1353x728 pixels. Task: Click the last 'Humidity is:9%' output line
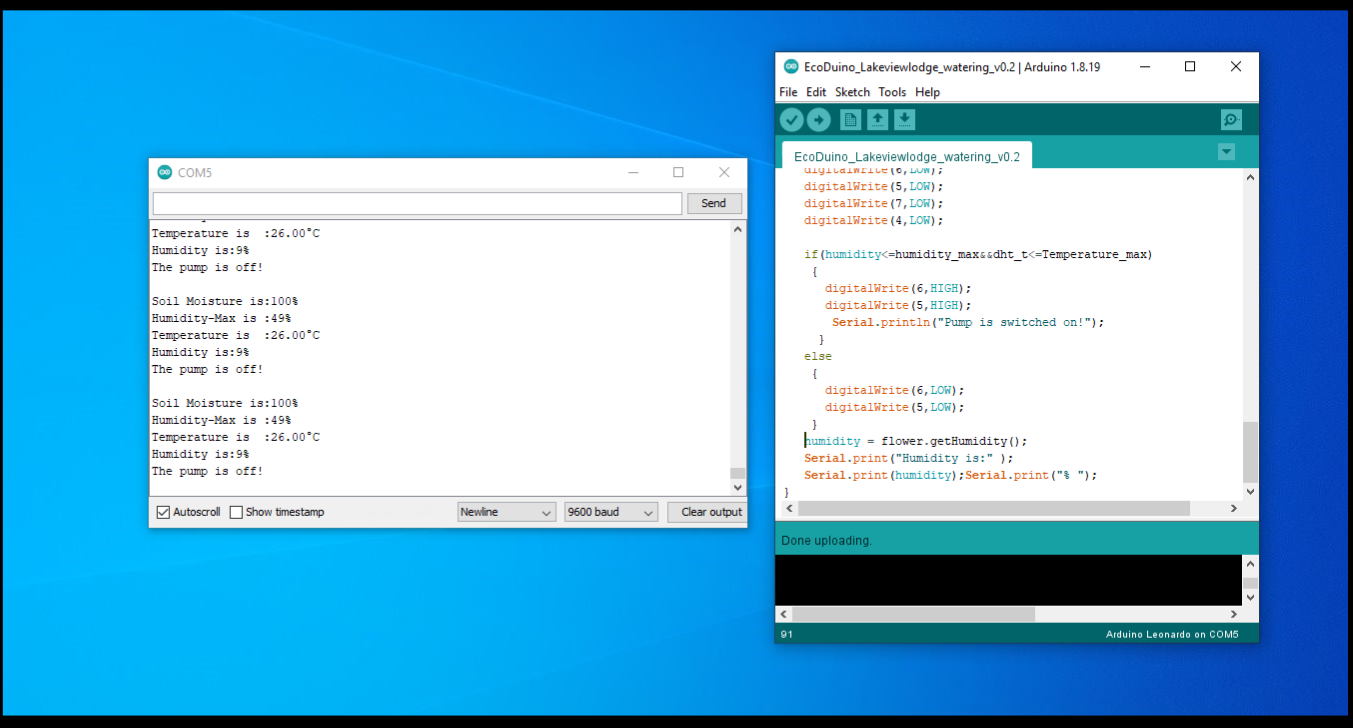click(200, 454)
